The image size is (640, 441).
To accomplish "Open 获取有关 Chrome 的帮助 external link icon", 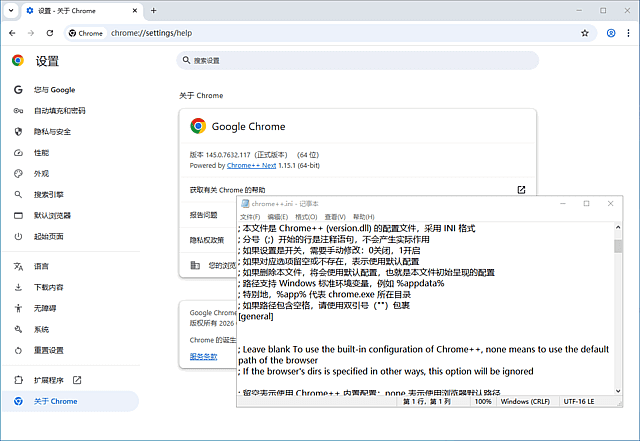I will point(521,189).
